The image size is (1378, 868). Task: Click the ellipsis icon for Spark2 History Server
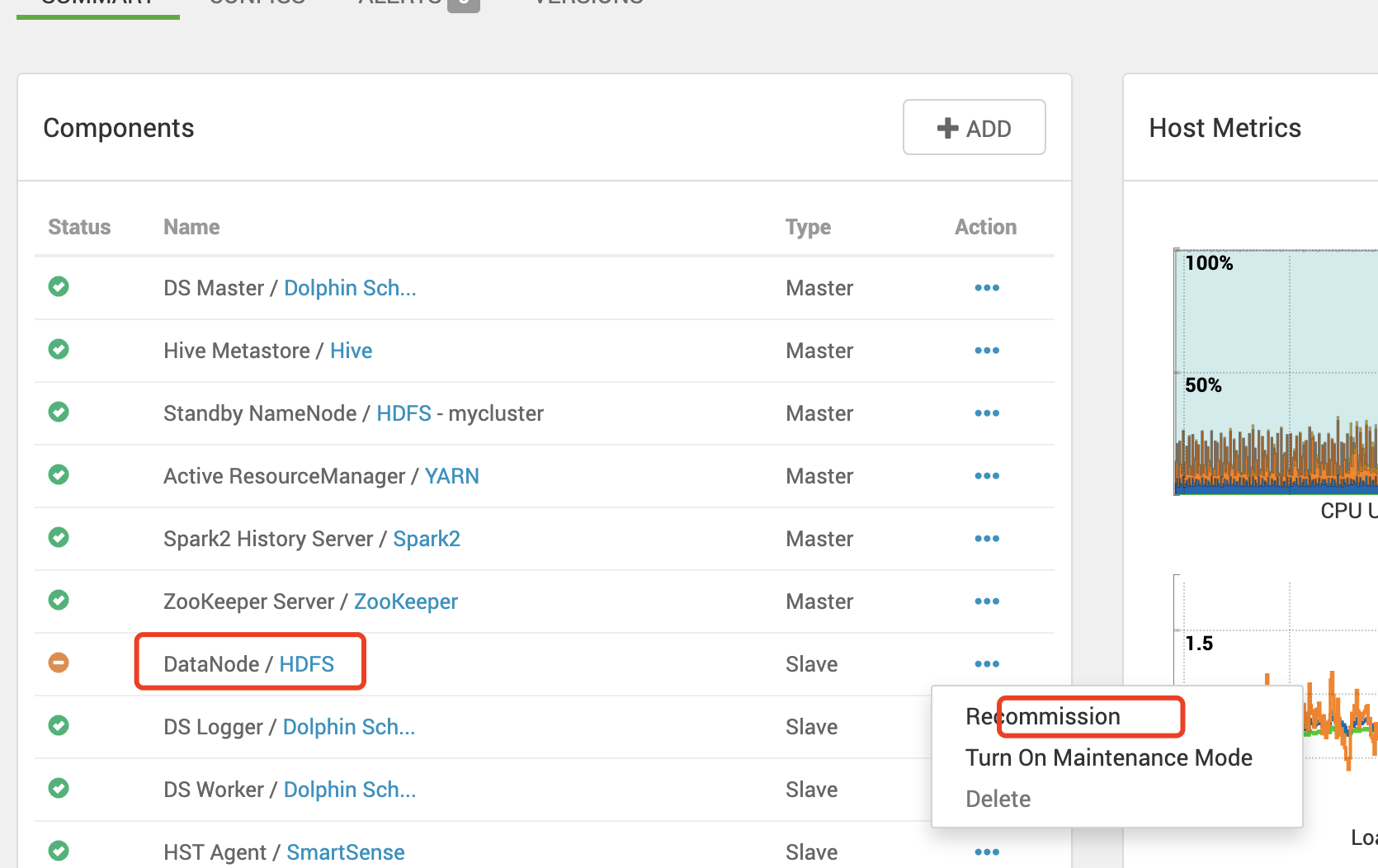point(987,538)
